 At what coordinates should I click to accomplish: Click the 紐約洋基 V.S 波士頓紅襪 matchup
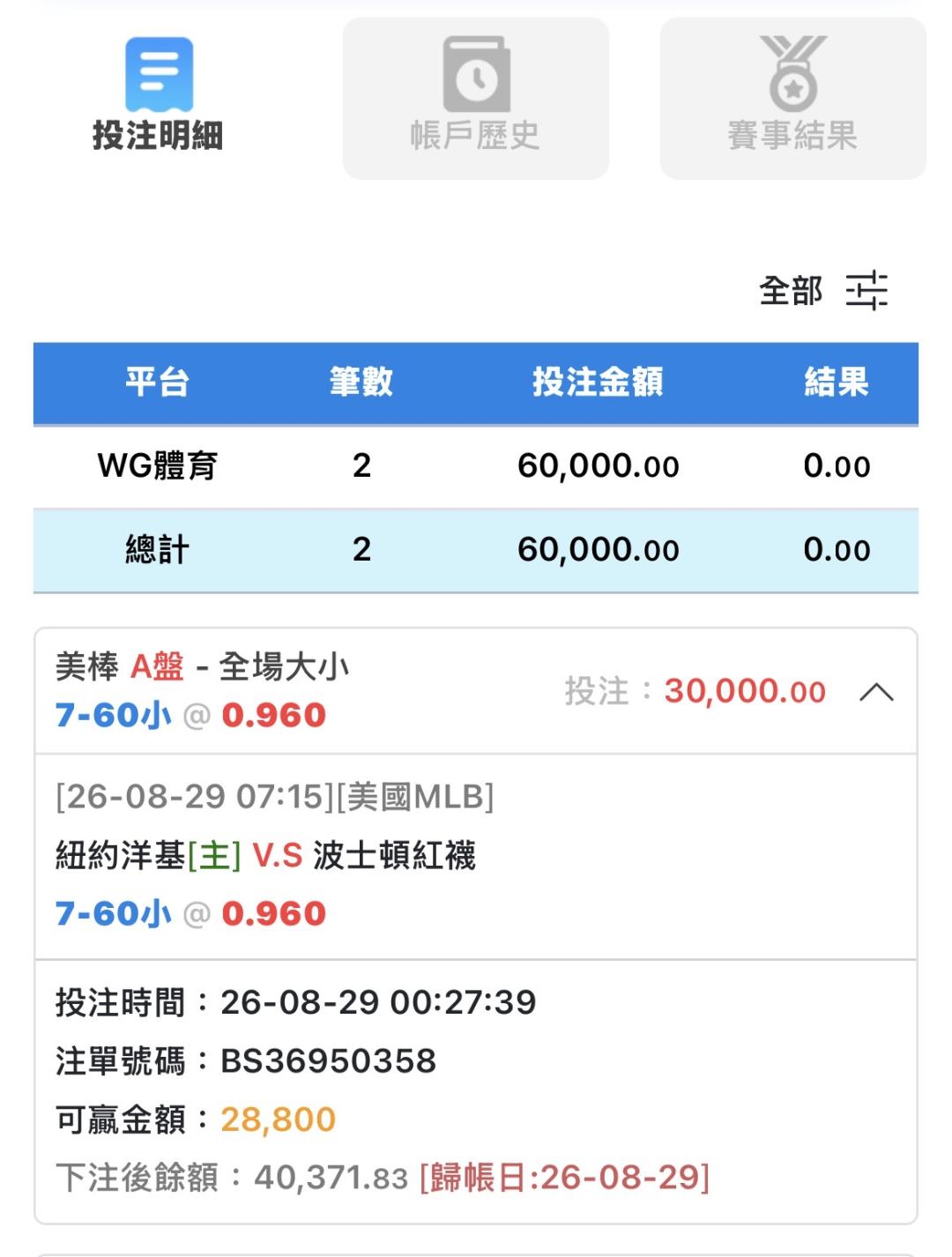[x=265, y=855]
